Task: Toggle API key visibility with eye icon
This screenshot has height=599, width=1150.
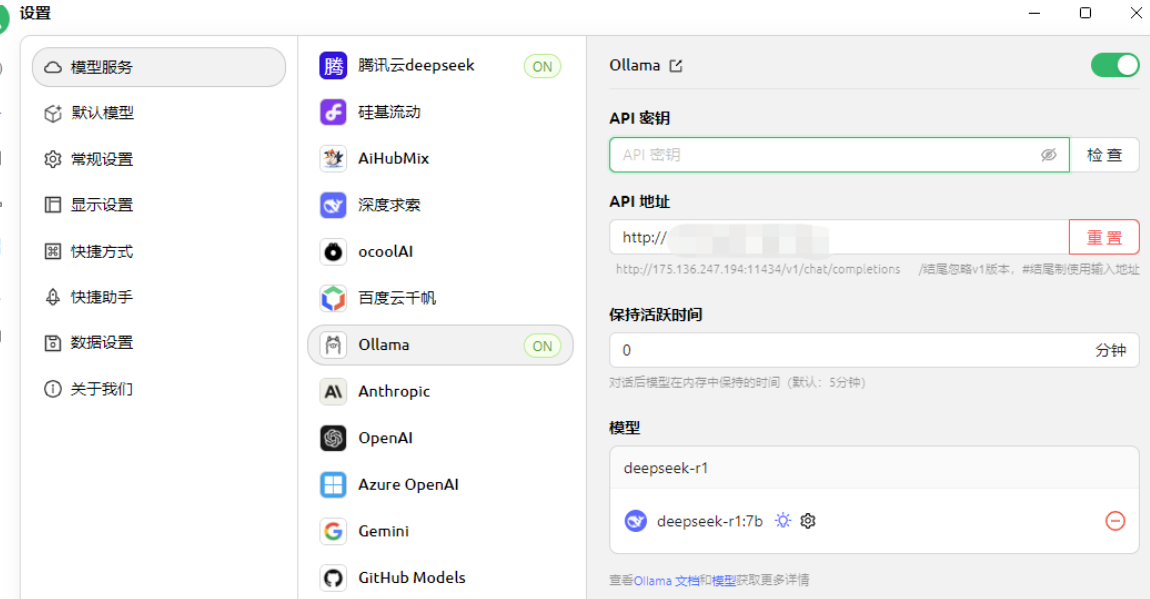Action: pos(1048,154)
